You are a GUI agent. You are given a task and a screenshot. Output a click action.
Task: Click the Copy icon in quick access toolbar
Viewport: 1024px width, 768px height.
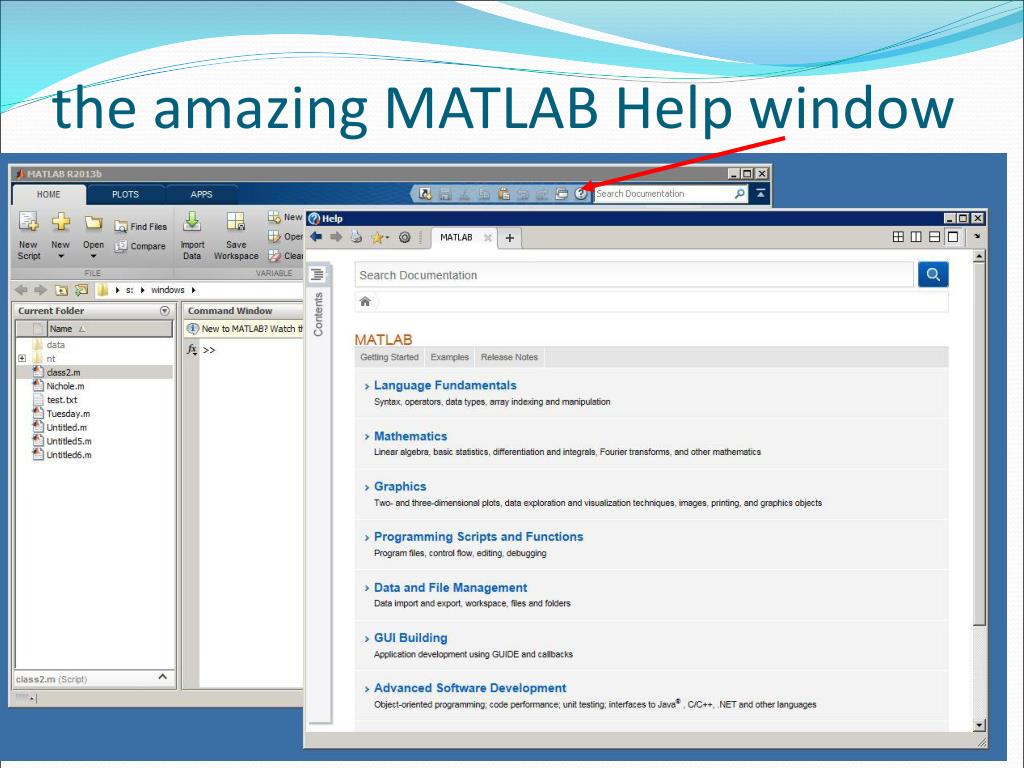tap(484, 194)
